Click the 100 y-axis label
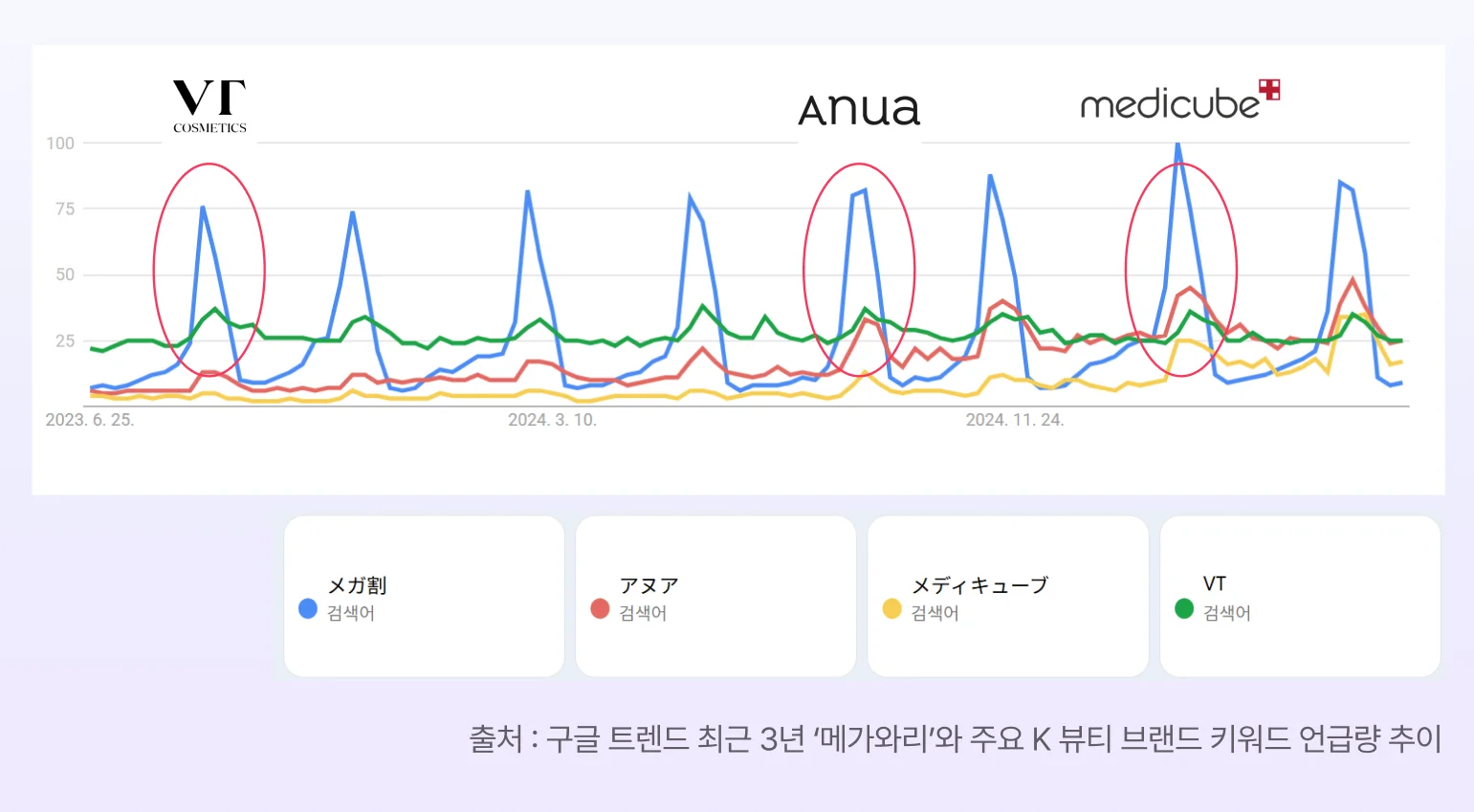1474x812 pixels. click(x=60, y=143)
